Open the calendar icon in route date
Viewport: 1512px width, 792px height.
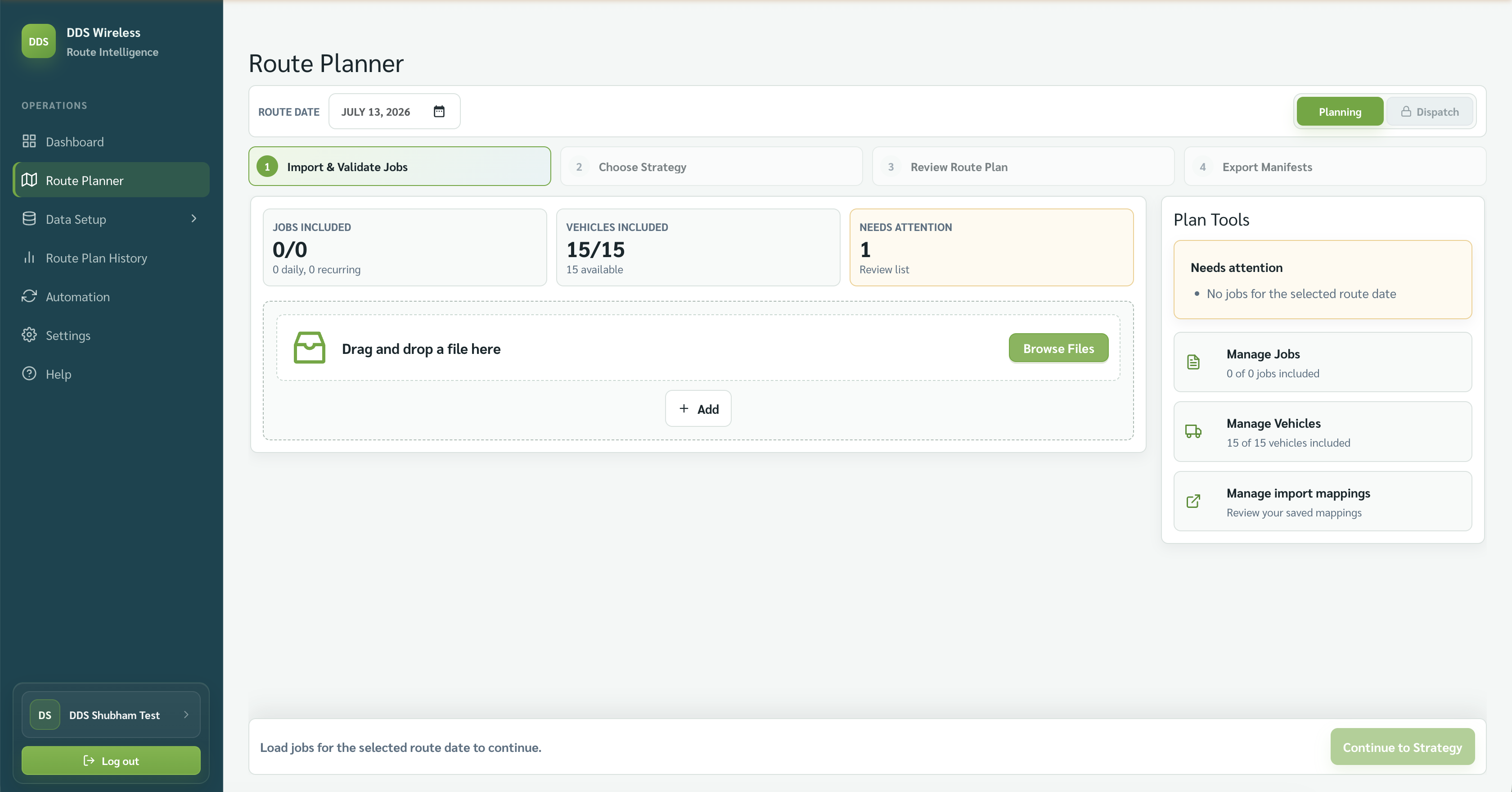439,112
